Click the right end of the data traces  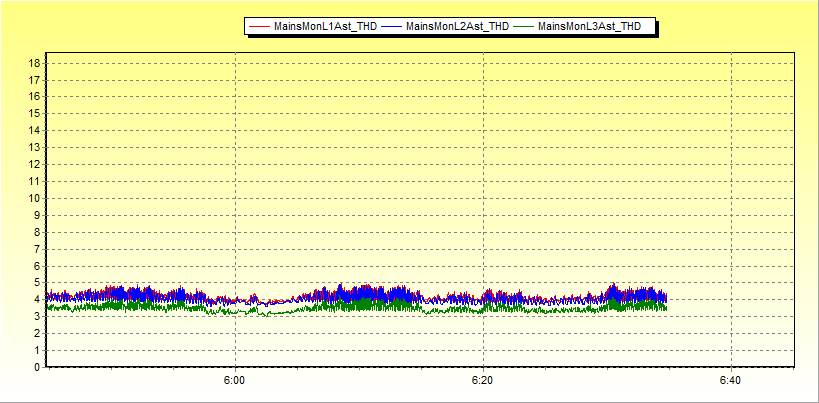(x=665, y=300)
